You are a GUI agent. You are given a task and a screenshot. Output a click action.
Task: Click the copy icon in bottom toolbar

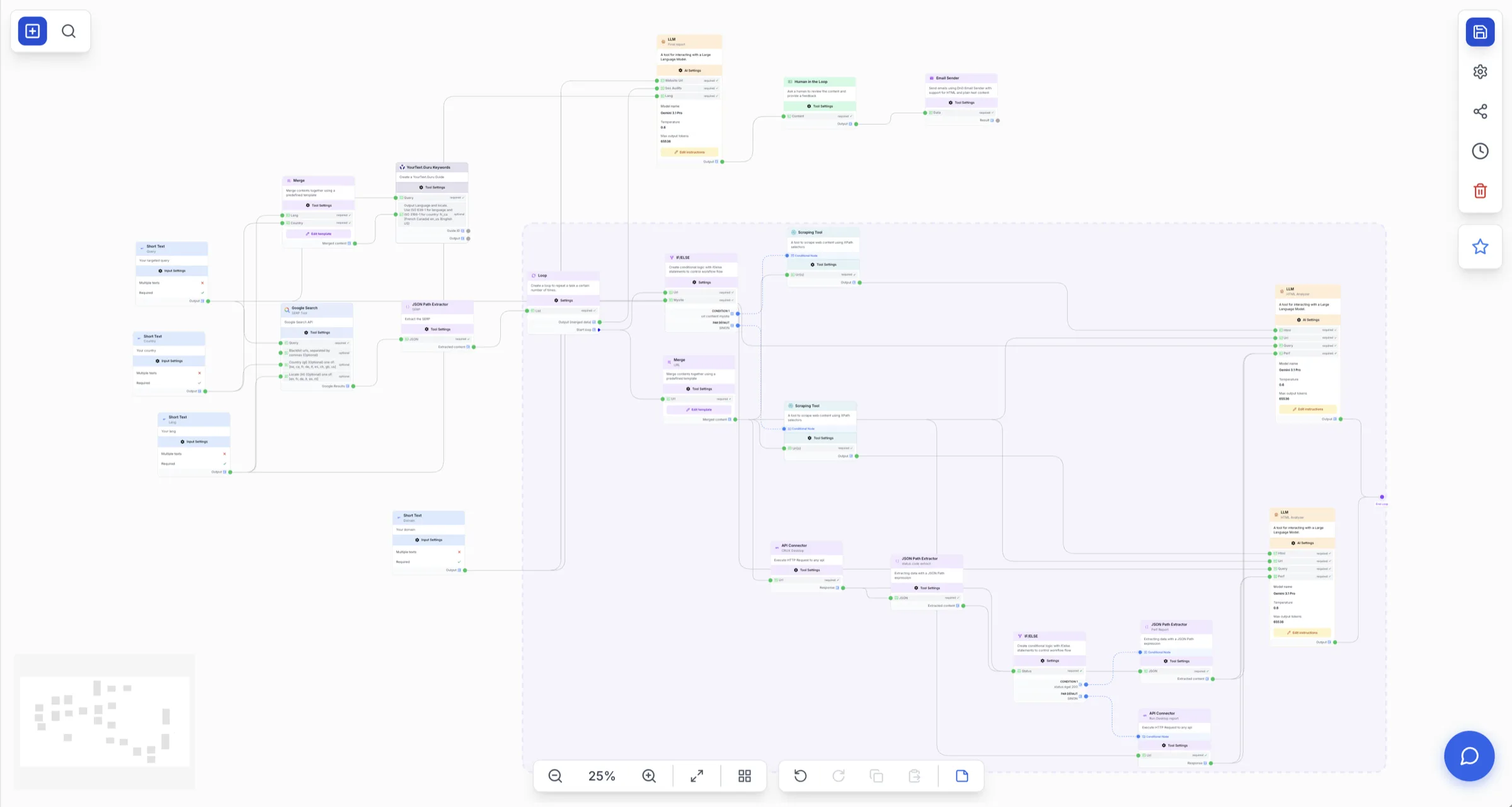pos(876,776)
